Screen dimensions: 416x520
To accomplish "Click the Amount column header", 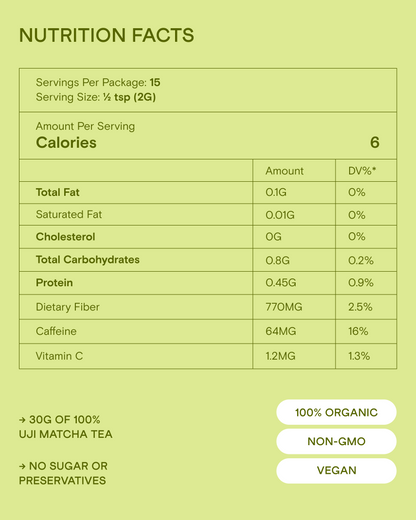I will coord(284,171).
